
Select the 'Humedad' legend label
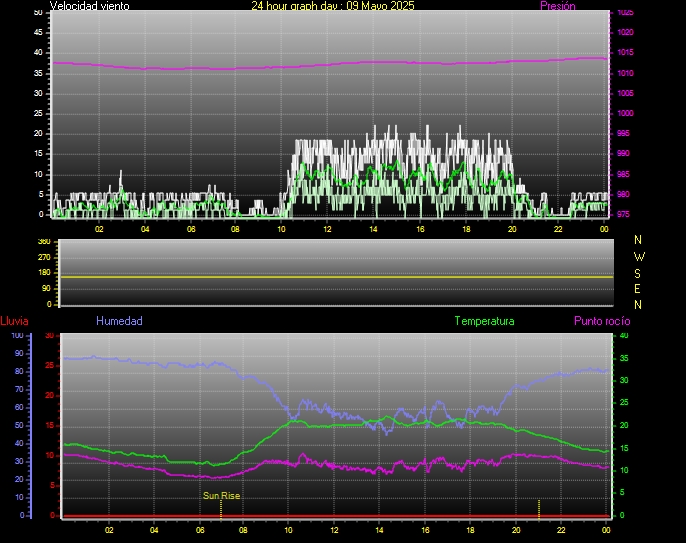pyautogui.click(x=119, y=321)
